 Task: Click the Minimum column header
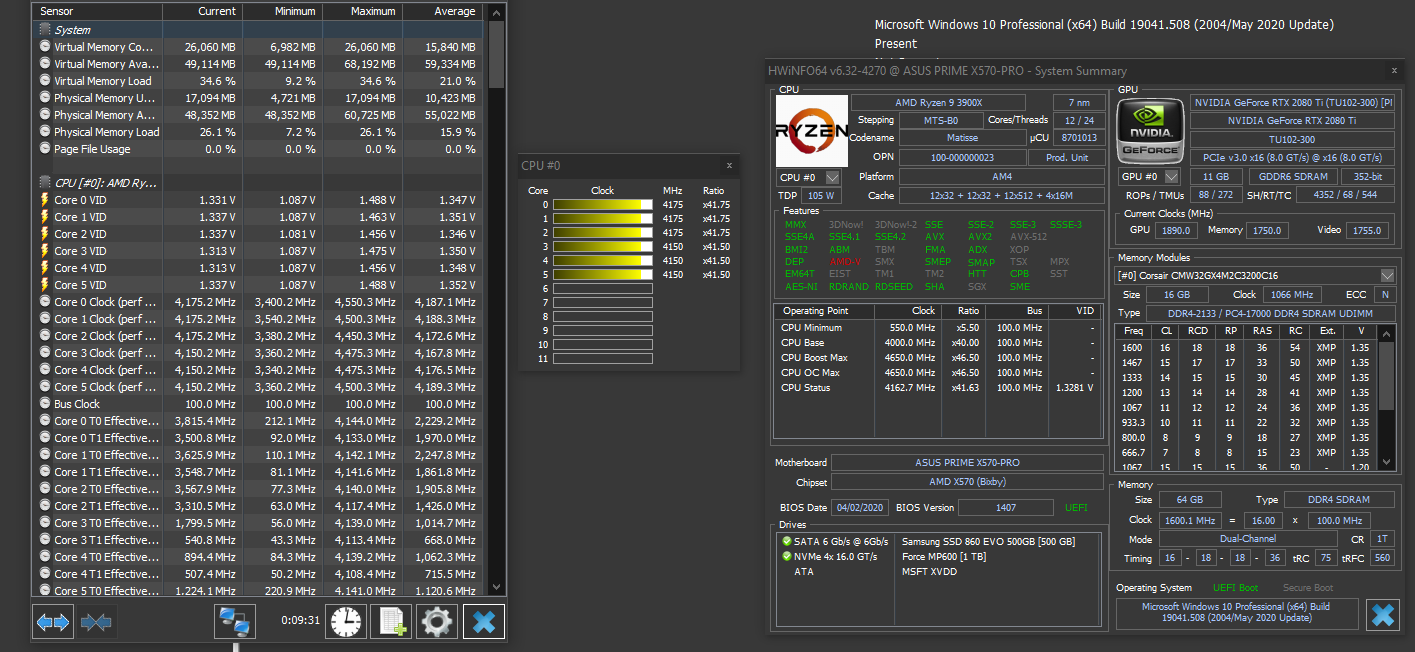pos(282,11)
